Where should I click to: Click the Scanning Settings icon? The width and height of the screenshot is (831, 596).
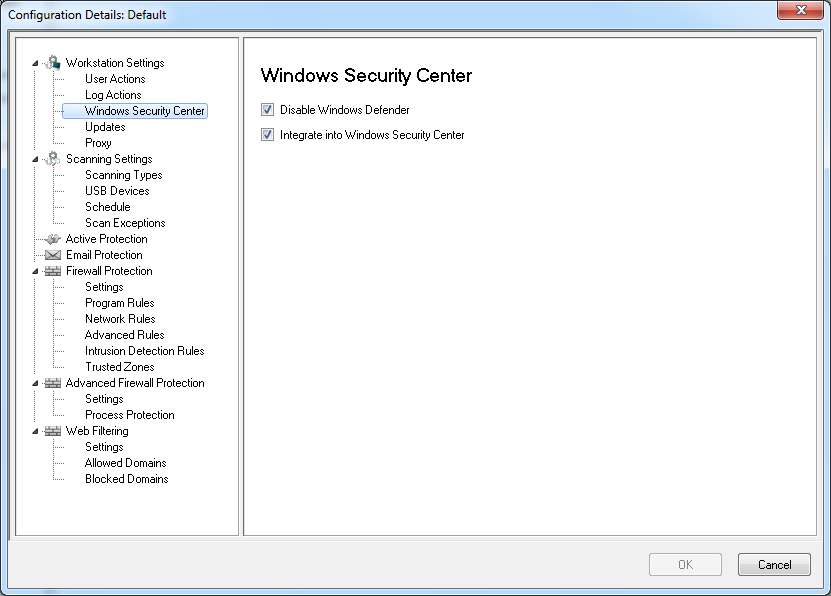(53, 159)
